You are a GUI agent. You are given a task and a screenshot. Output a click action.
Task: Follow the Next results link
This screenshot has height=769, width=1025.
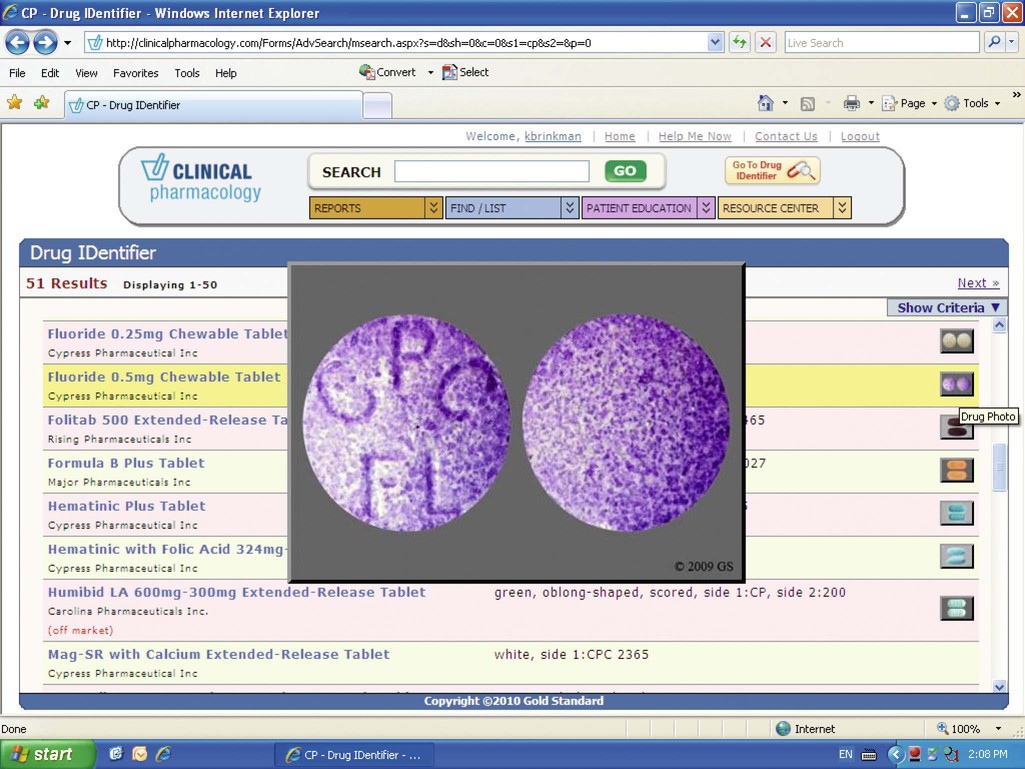click(x=978, y=283)
